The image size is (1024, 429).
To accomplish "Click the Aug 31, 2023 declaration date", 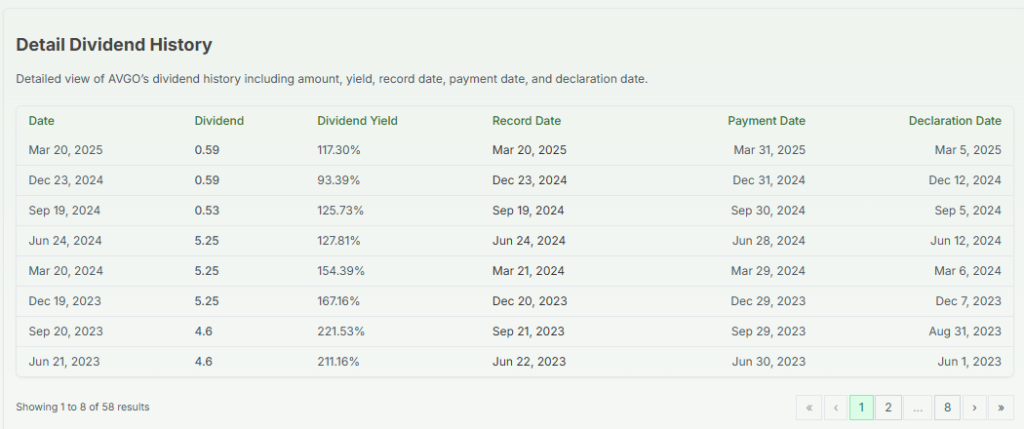I will (965, 332).
